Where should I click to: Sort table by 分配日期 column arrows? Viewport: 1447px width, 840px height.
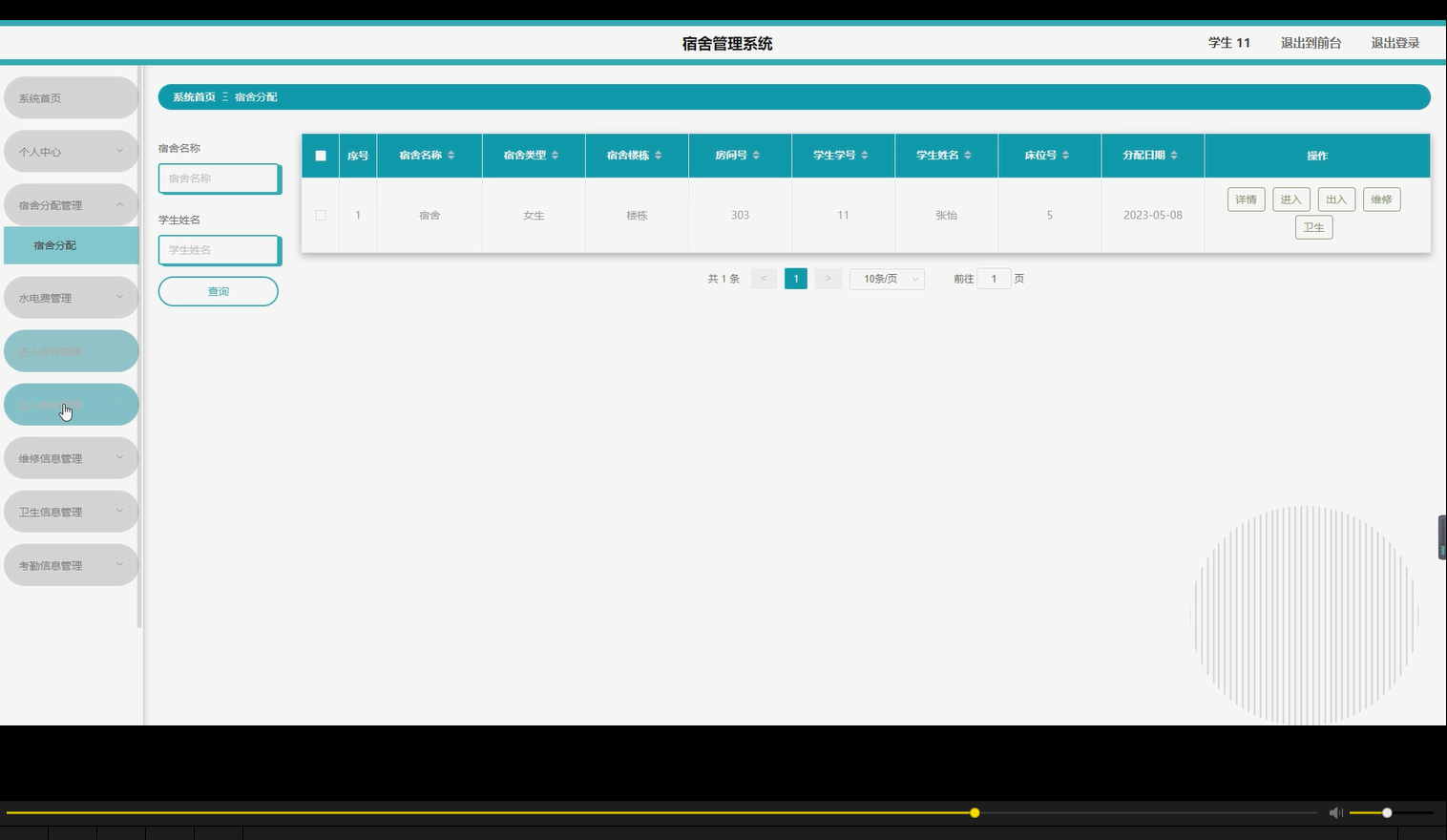[x=1174, y=155]
